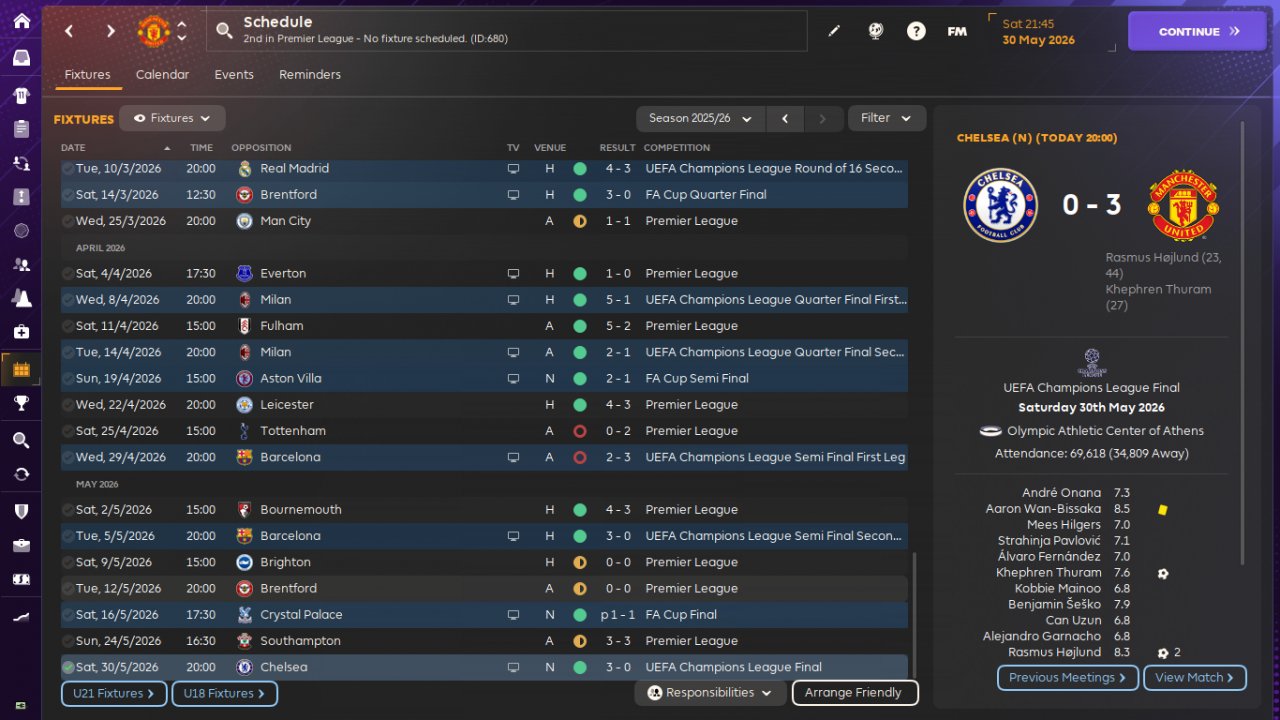Click the Arrange Friendly button
Image resolution: width=1280 pixels, height=720 pixels.
[x=855, y=692]
